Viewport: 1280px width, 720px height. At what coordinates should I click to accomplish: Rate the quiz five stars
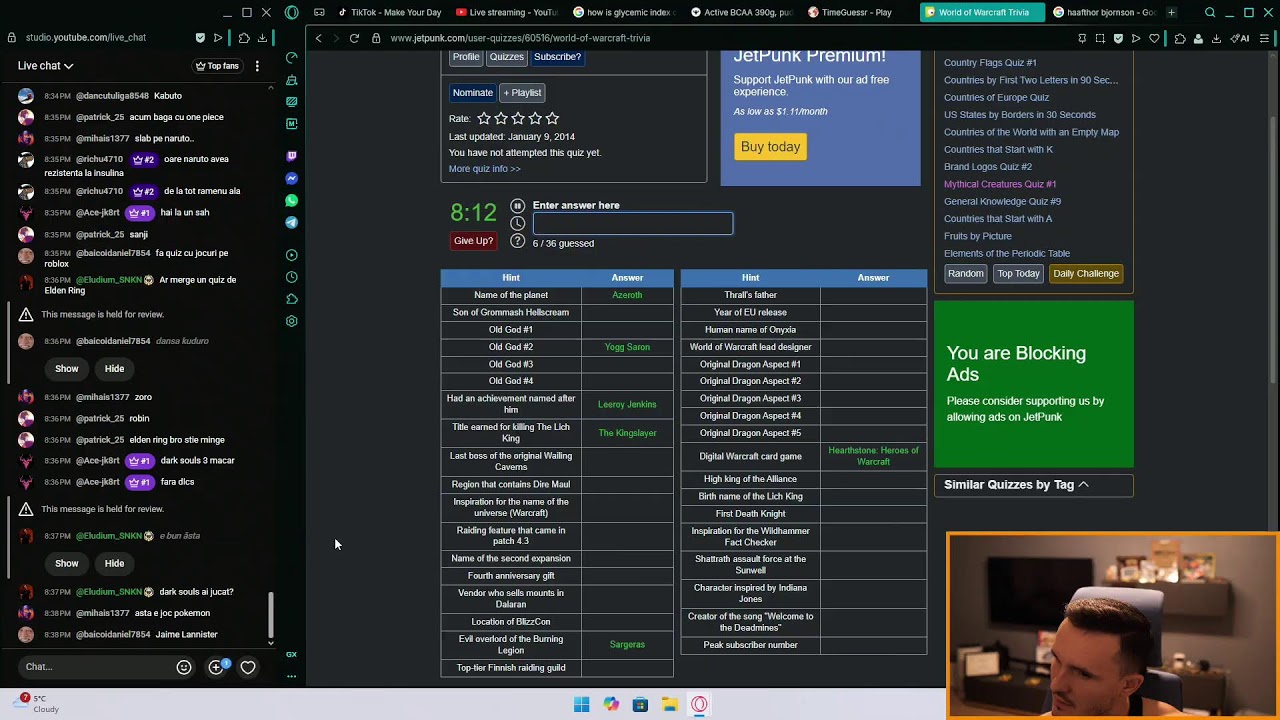coord(552,119)
